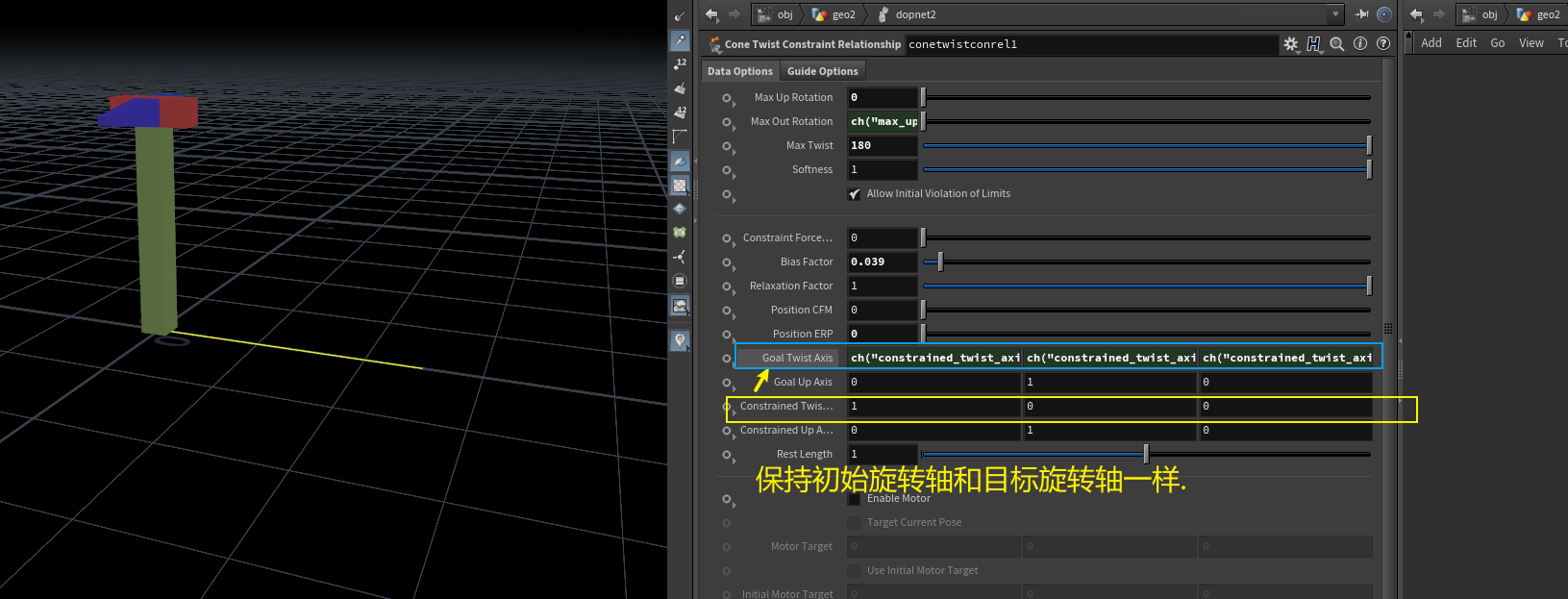Click the Rest Length slider handle
Image resolution: width=1568 pixels, height=599 pixels.
1146,454
